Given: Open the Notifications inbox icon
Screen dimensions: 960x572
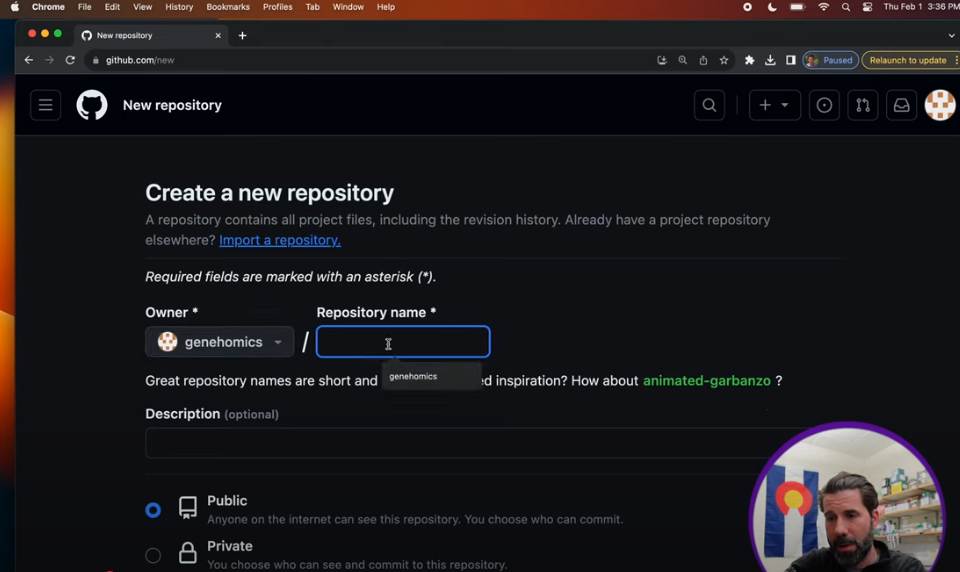Looking at the screenshot, I should tap(901, 105).
